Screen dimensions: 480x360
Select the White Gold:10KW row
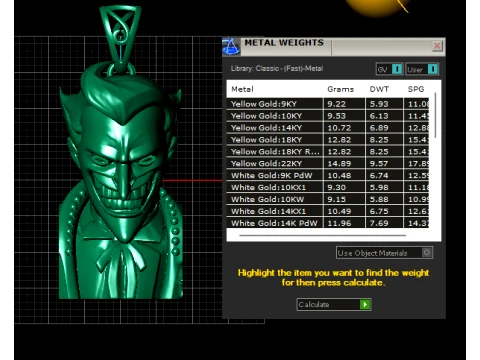tap(328, 199)
